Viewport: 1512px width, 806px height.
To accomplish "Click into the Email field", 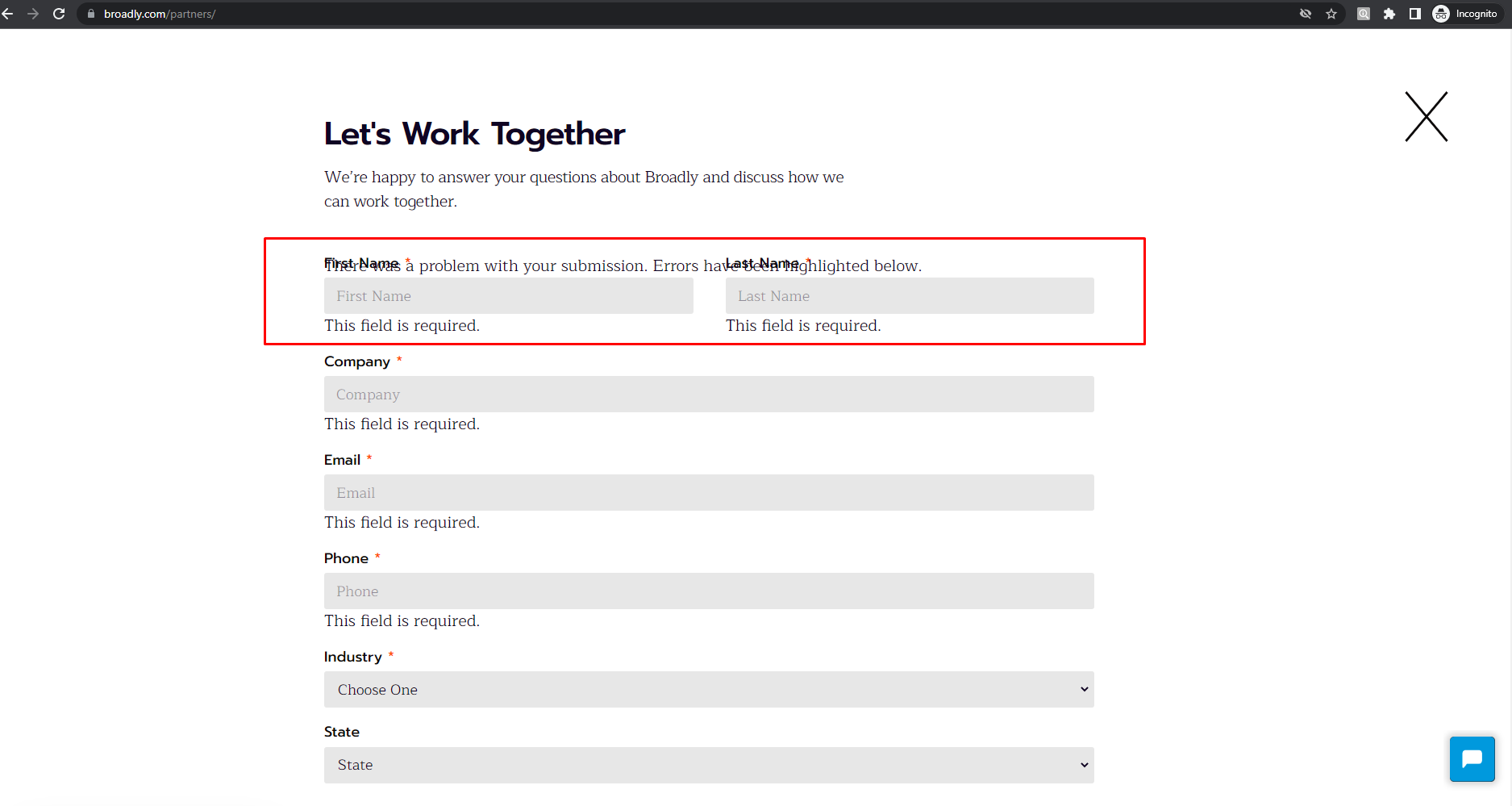I will pos(709,493).
